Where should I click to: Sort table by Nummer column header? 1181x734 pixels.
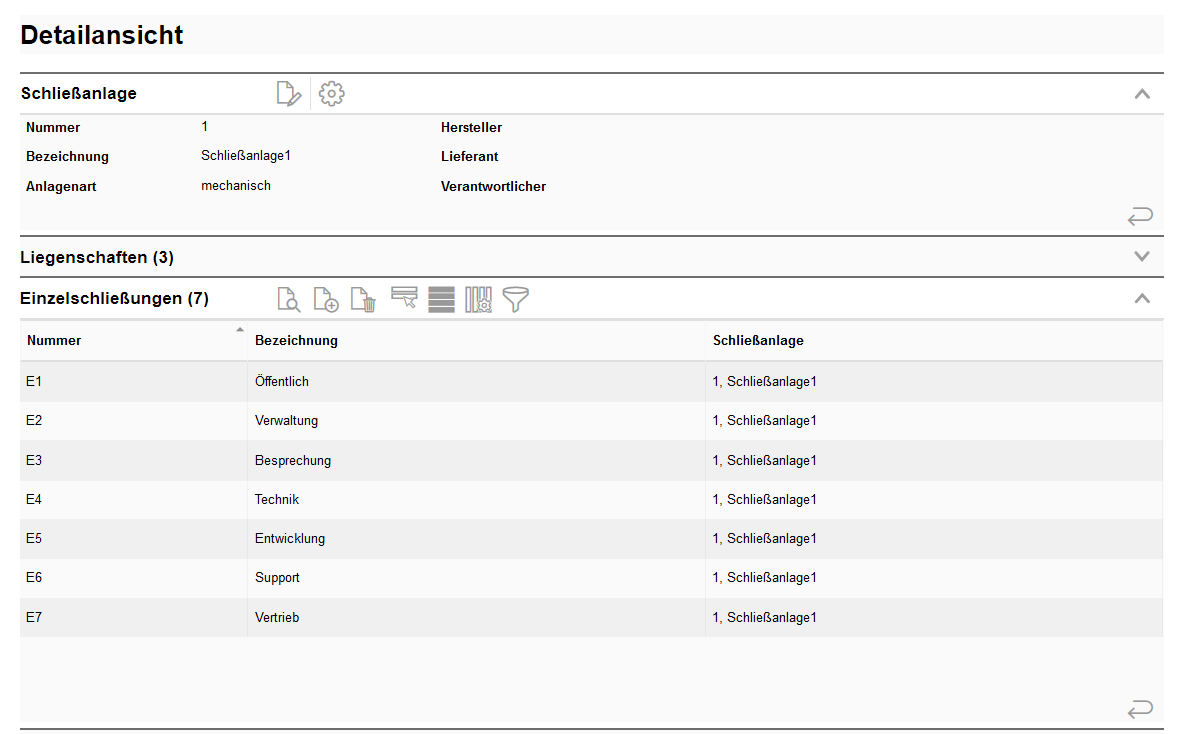click(54, 340)
